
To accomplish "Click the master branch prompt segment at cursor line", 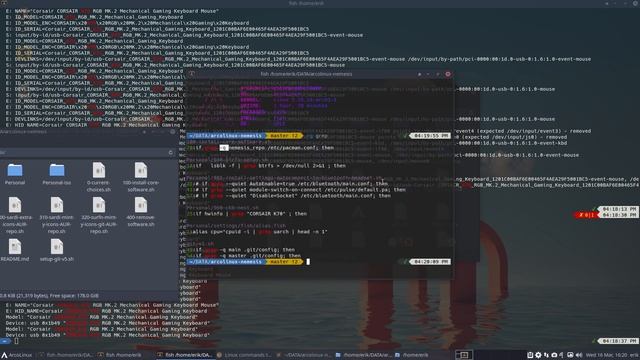I will (x=284, y=262).
